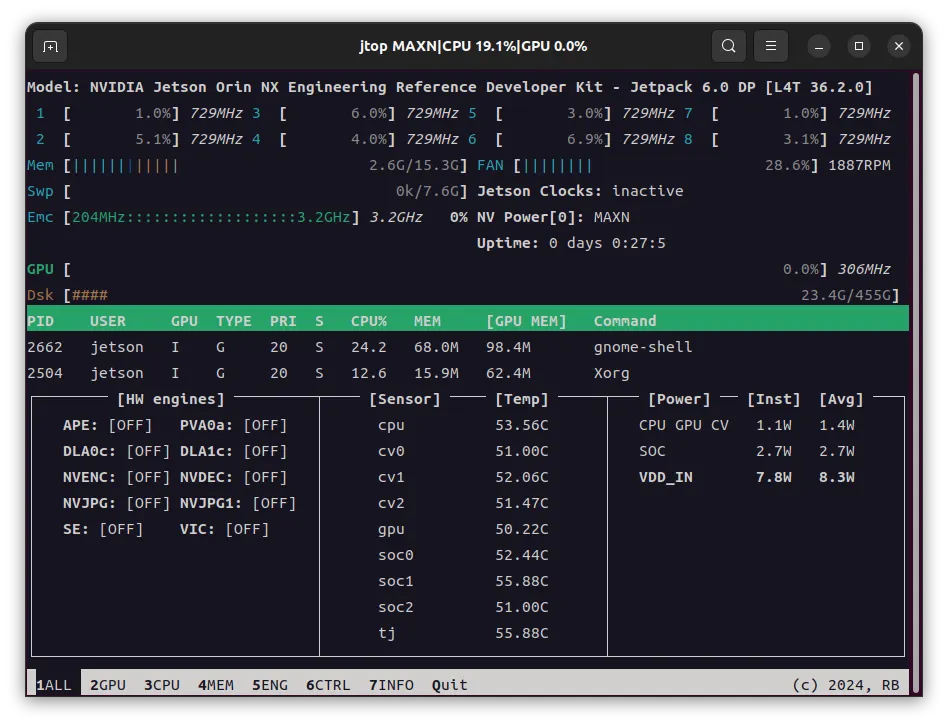This screenshot has width=948, height=725.
Task: Select the Xorg process row
Action: tap(611, 373)
